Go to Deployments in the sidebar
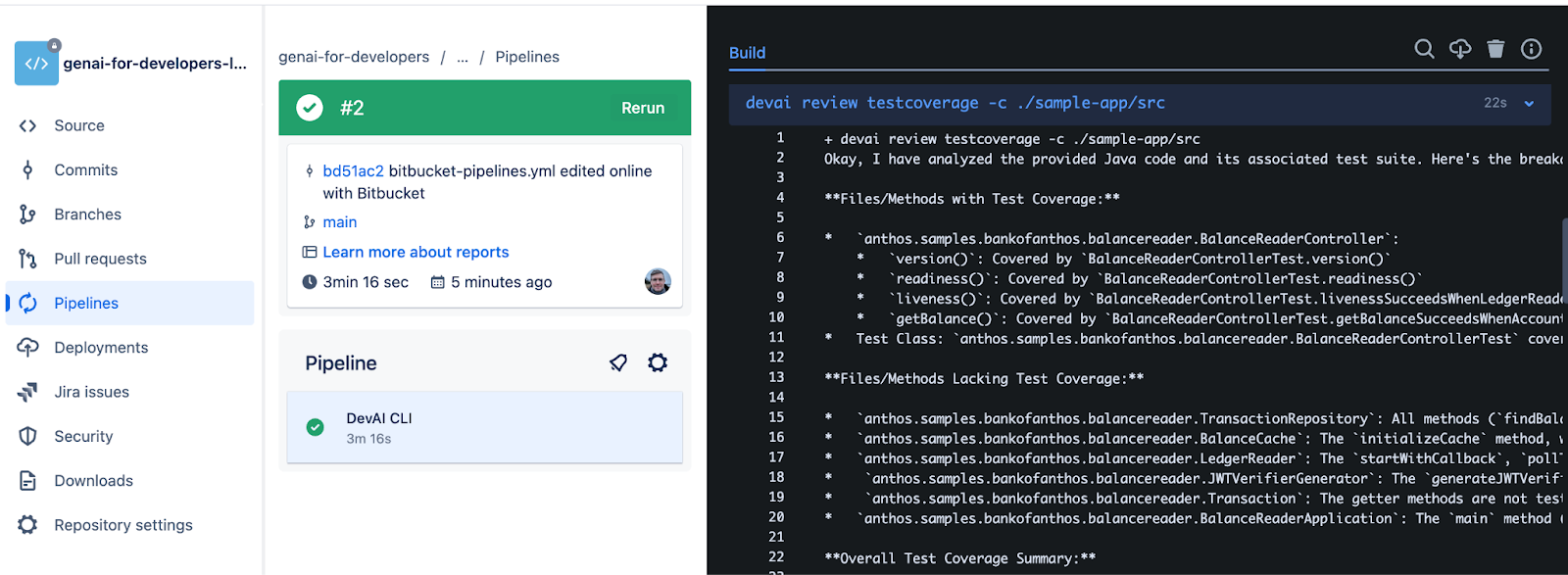 (101, 348)
